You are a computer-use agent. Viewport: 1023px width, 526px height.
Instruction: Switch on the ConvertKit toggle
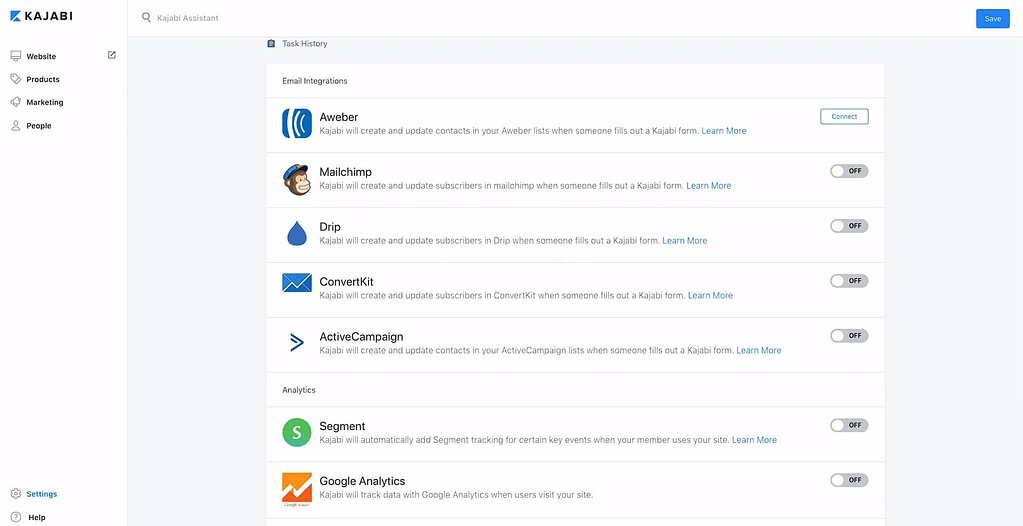pyautogui.click(x=849, y=281)
